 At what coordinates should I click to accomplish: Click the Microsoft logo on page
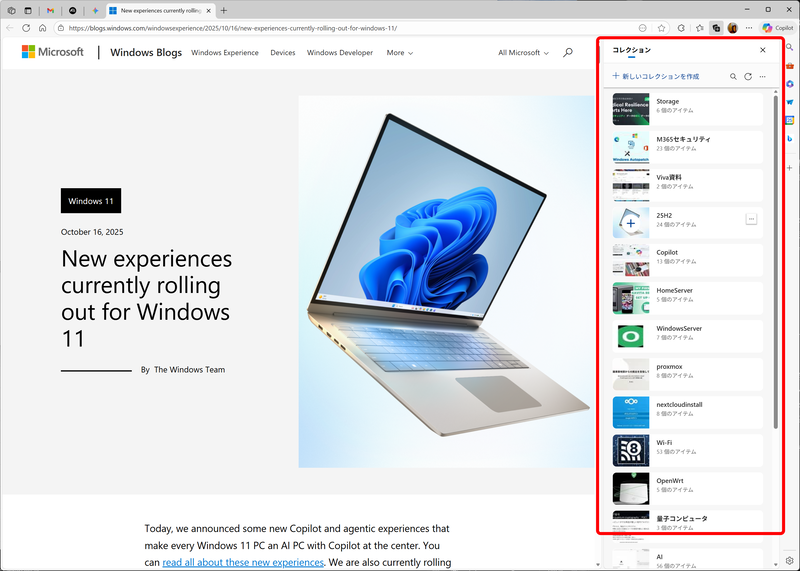(53, 52)
